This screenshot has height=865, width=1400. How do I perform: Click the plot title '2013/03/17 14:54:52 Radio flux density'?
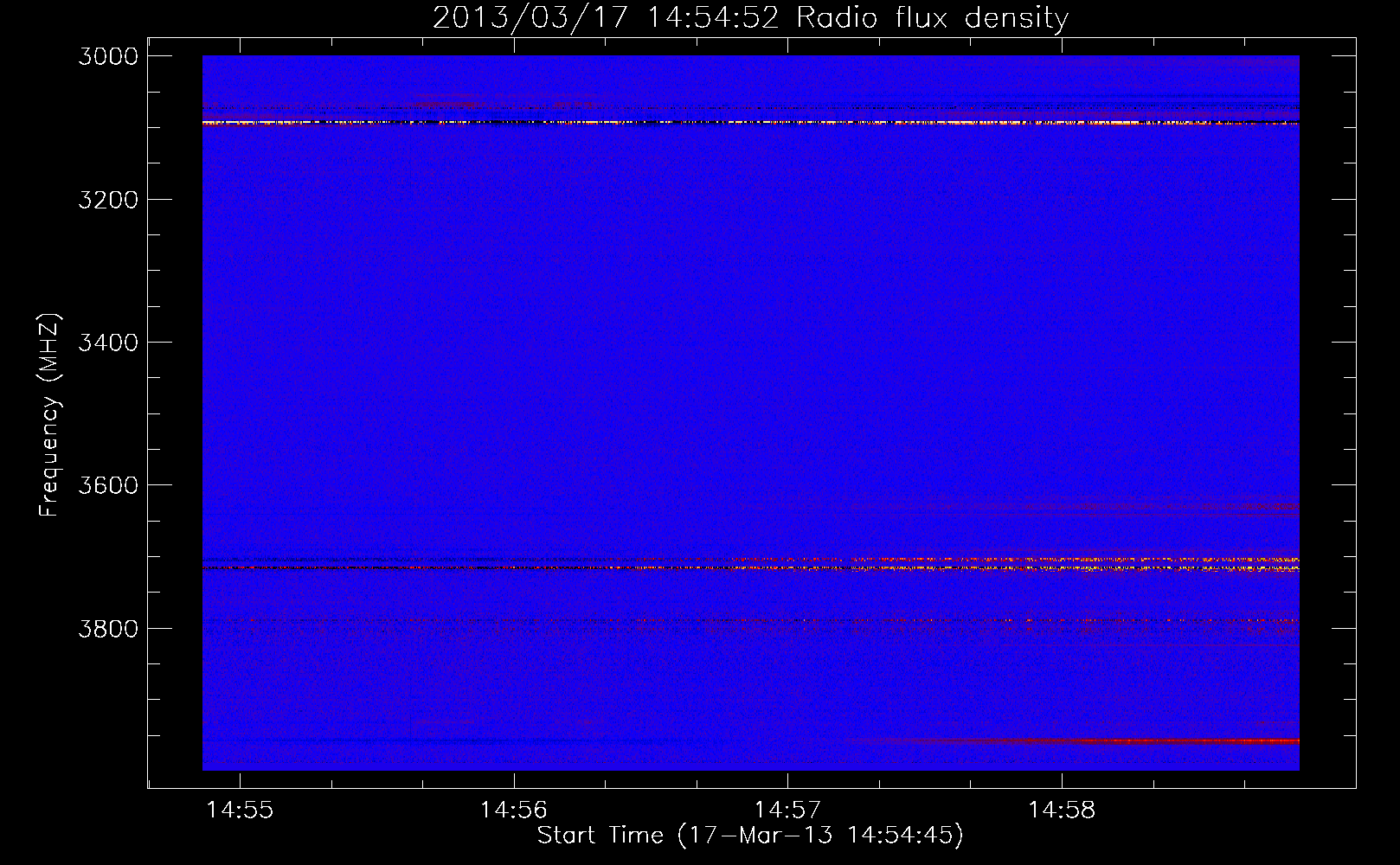(750, 18)
